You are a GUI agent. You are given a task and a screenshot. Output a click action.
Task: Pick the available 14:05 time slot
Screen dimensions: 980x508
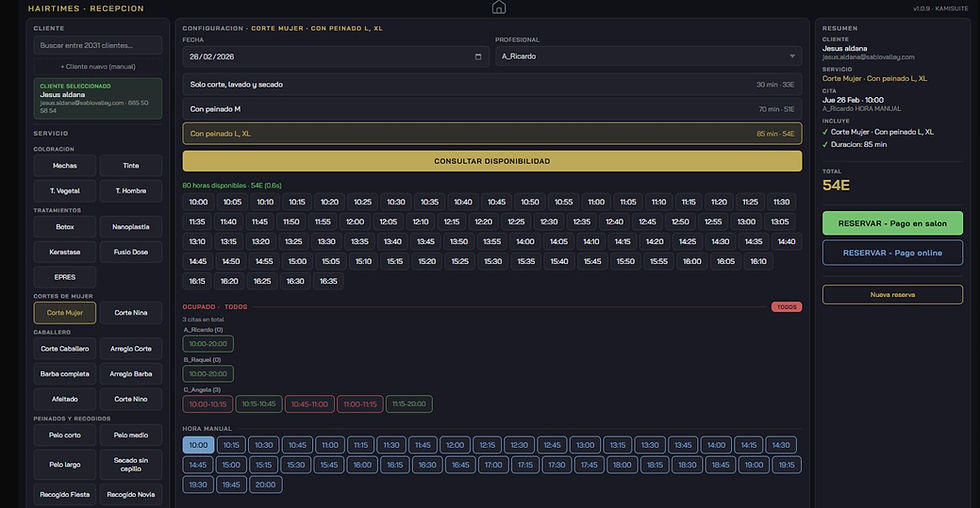tap(559, 241)
